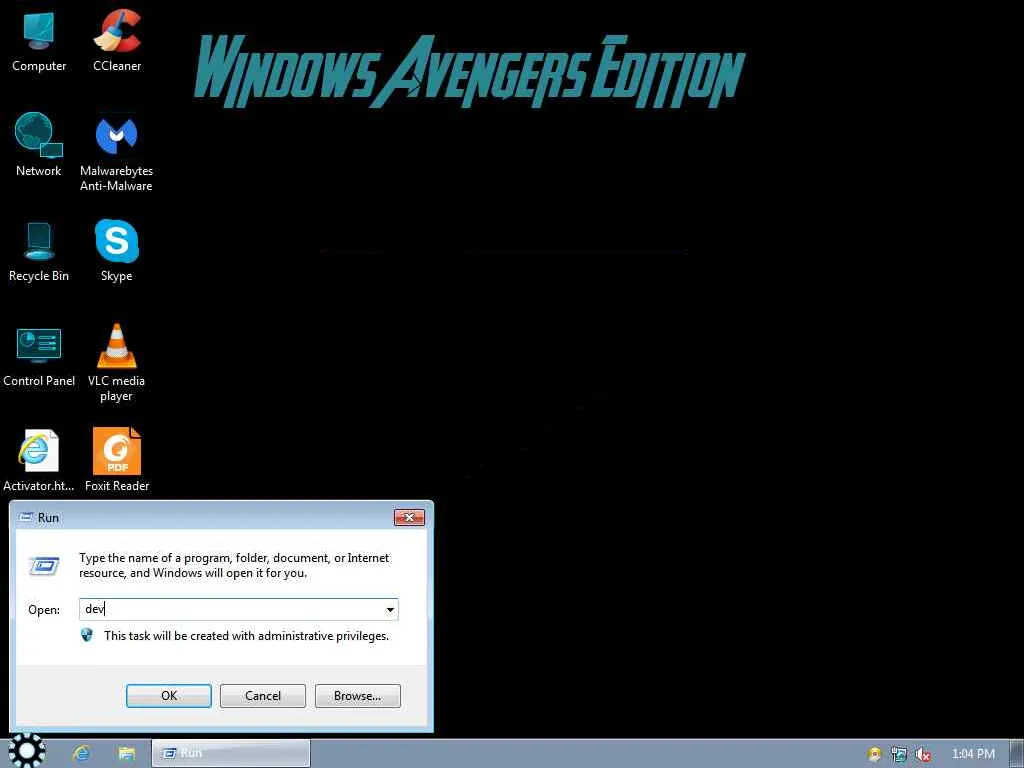This screenshot has width=1024, height=768.
Task: Launch Skype from the desktop
Action: (x=117, y=250)
